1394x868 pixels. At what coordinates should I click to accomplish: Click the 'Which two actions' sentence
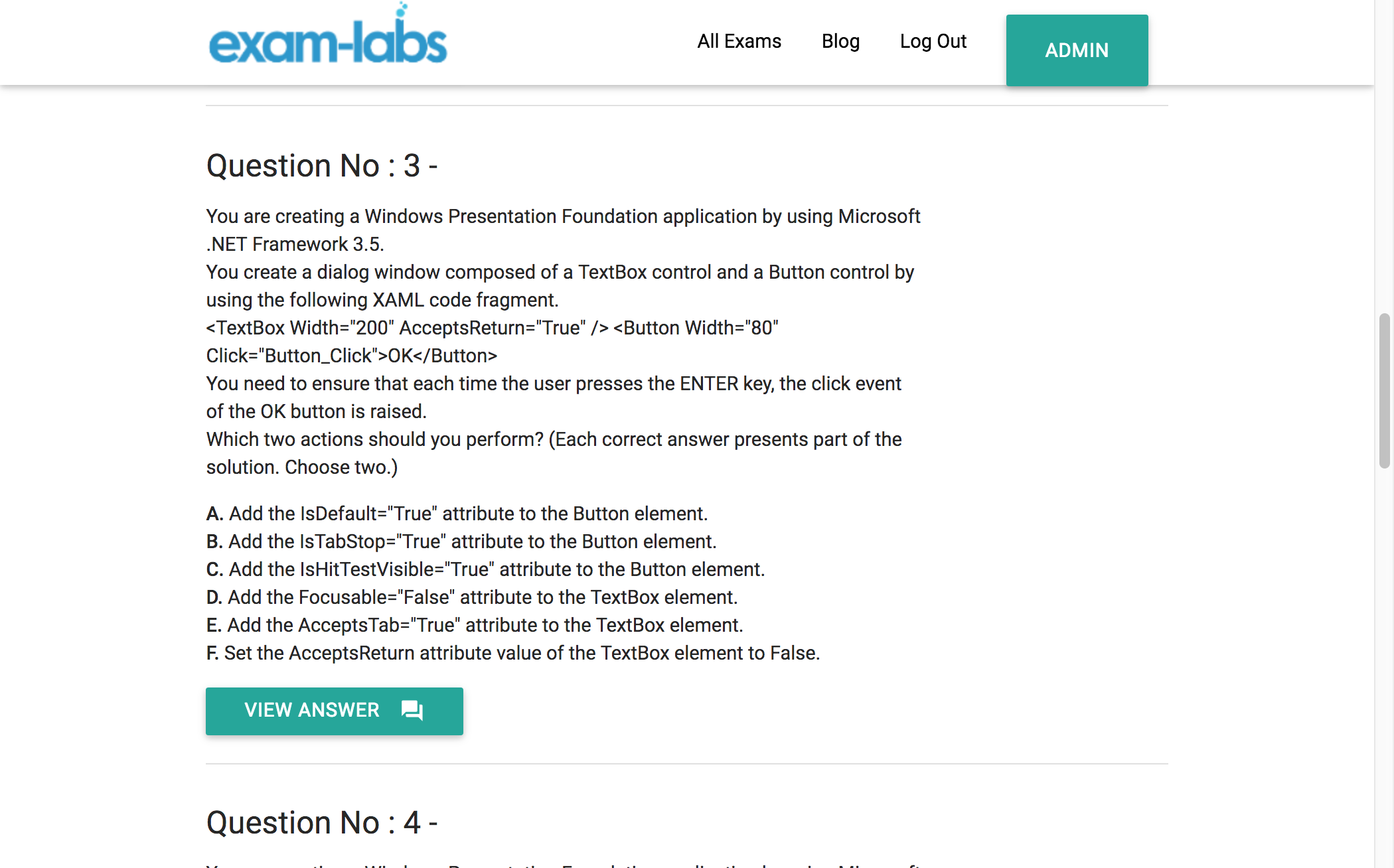(x=554, y=453)
